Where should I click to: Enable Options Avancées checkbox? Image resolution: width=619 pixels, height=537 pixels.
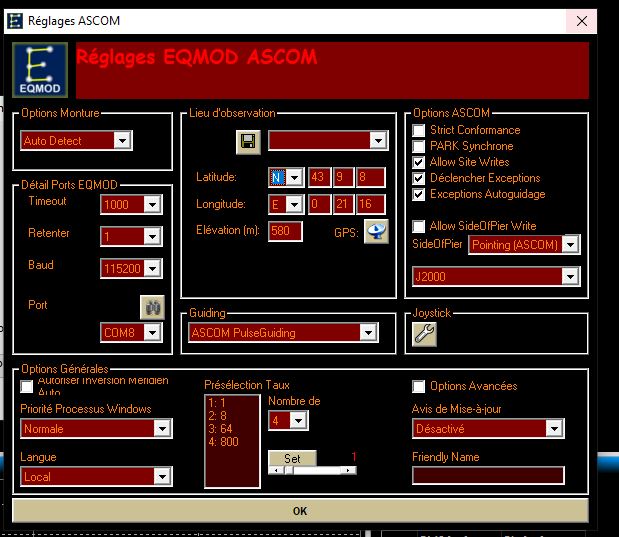[x=418, y=386]
